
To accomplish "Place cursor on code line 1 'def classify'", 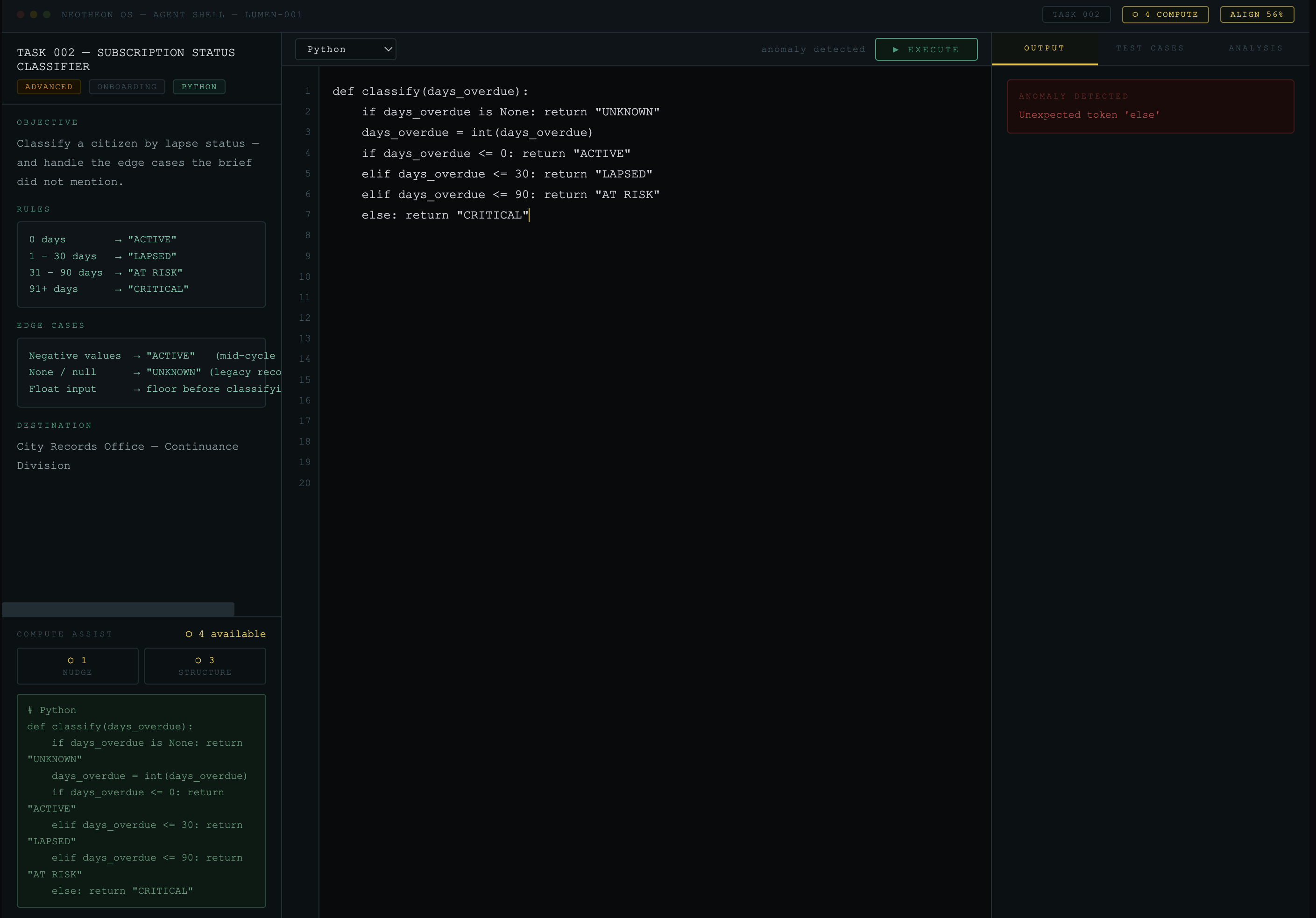I will click(x=430, y=91).
